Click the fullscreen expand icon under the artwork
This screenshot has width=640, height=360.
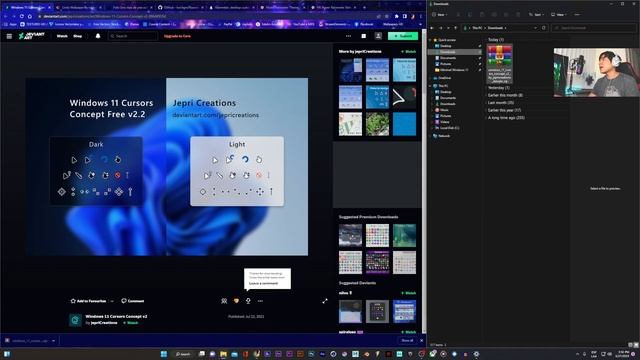click(x=325, y=301)
